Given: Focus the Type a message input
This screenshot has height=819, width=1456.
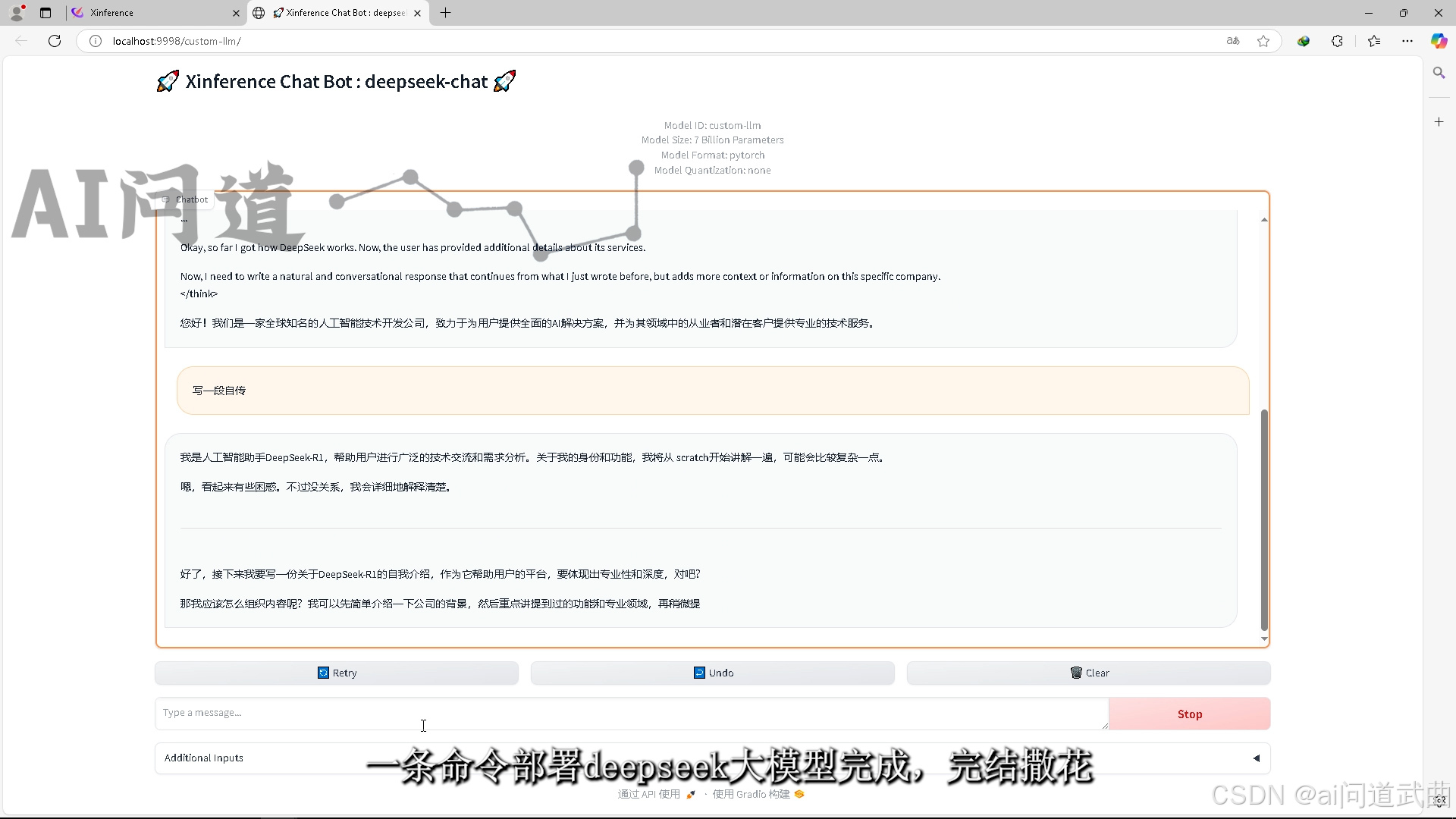Looking at the screenshot, I should click(x=631, y=714).
